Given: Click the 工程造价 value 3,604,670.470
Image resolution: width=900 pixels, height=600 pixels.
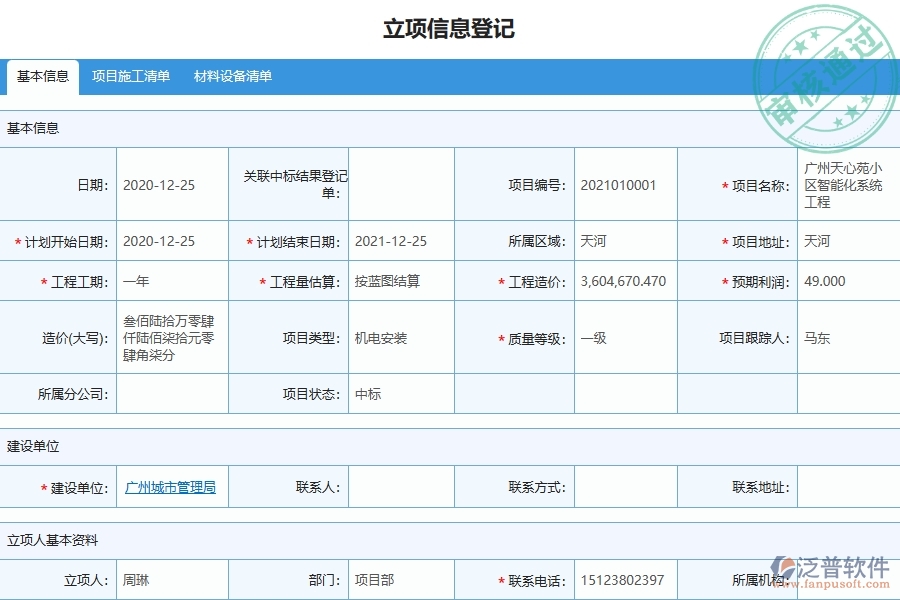Looking at the screenshot, I should (x=625, y=281).
